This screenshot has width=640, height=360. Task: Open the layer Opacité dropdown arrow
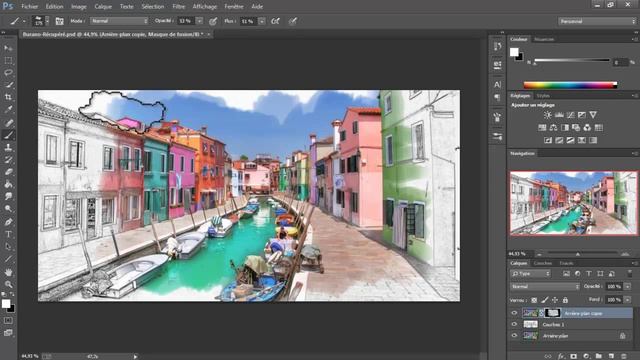point(627,287)
